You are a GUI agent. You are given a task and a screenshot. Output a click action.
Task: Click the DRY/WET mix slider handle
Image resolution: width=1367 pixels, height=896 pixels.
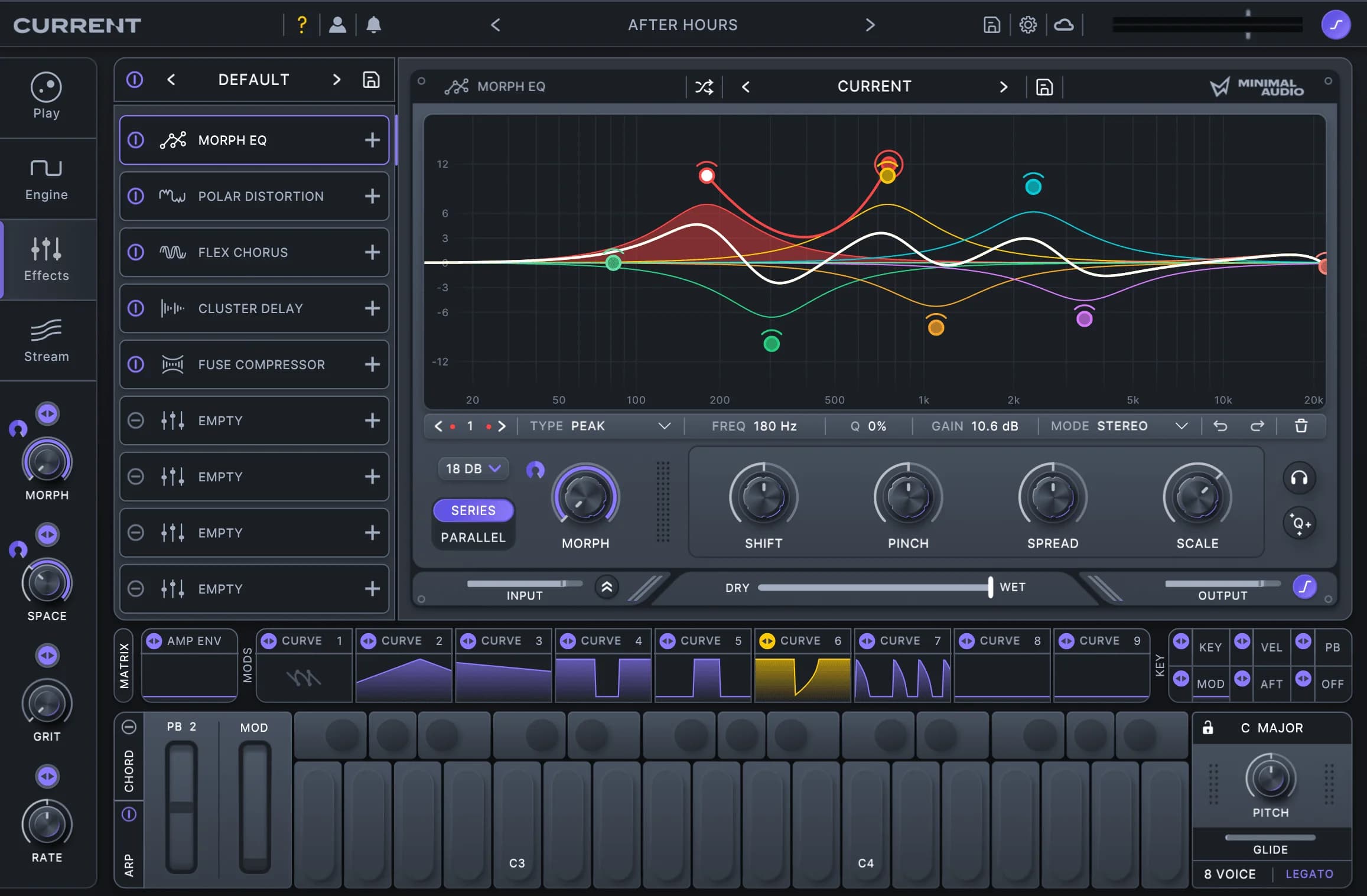[x=990, y=587]
